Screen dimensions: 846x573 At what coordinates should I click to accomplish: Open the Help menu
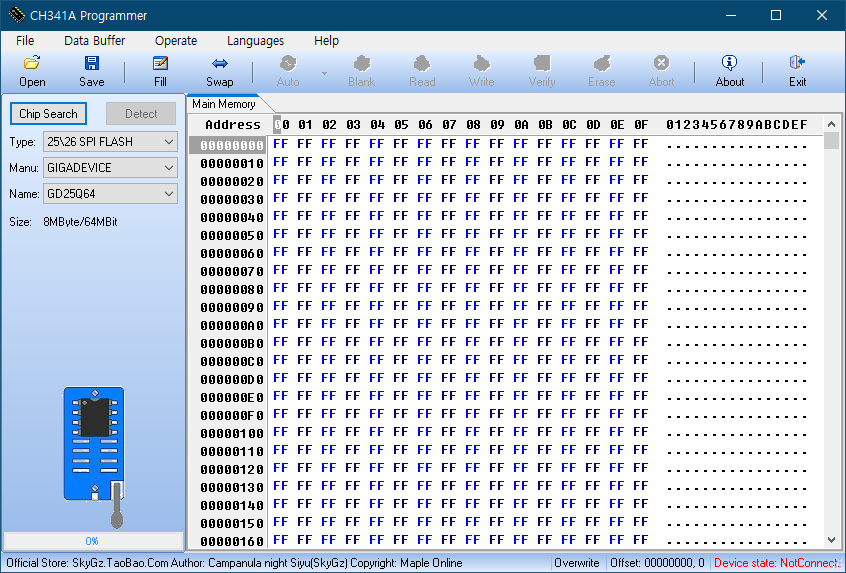tap(326, 40)
